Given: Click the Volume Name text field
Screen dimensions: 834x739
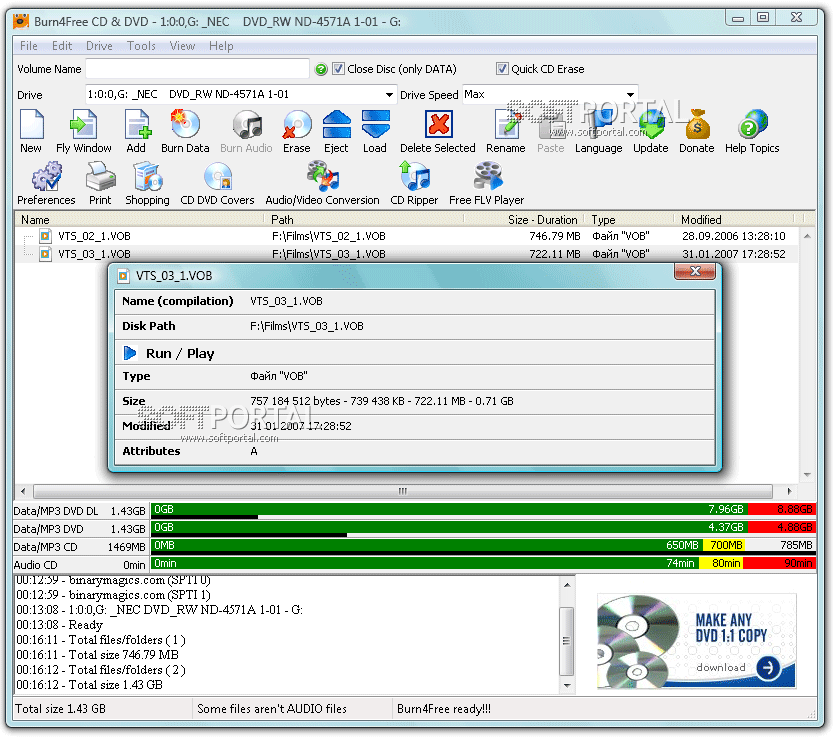Looking at the screenshot, I should coord(197,69).
